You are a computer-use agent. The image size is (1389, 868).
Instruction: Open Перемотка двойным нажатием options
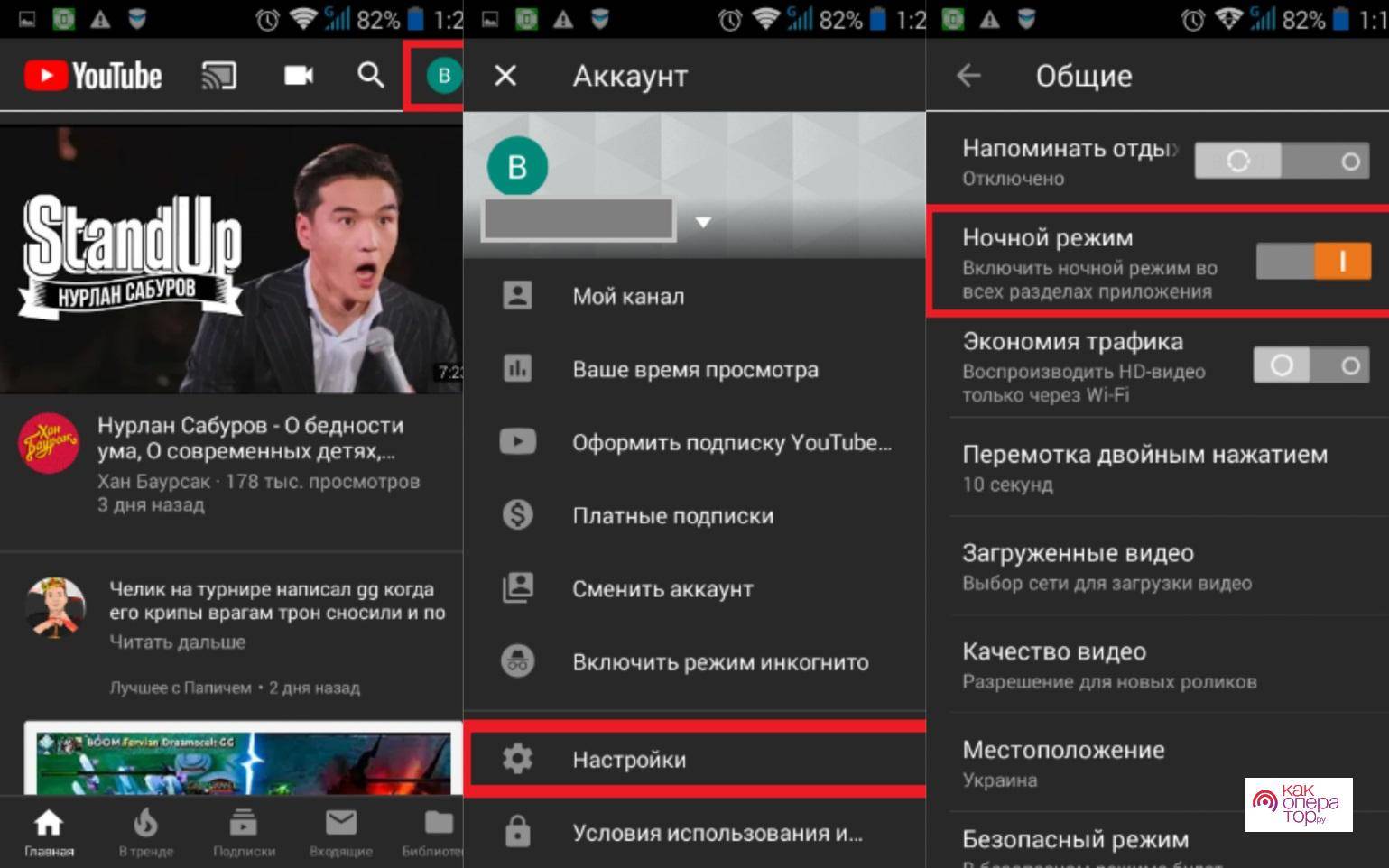pyautogui.click(x=1144, y=467)
